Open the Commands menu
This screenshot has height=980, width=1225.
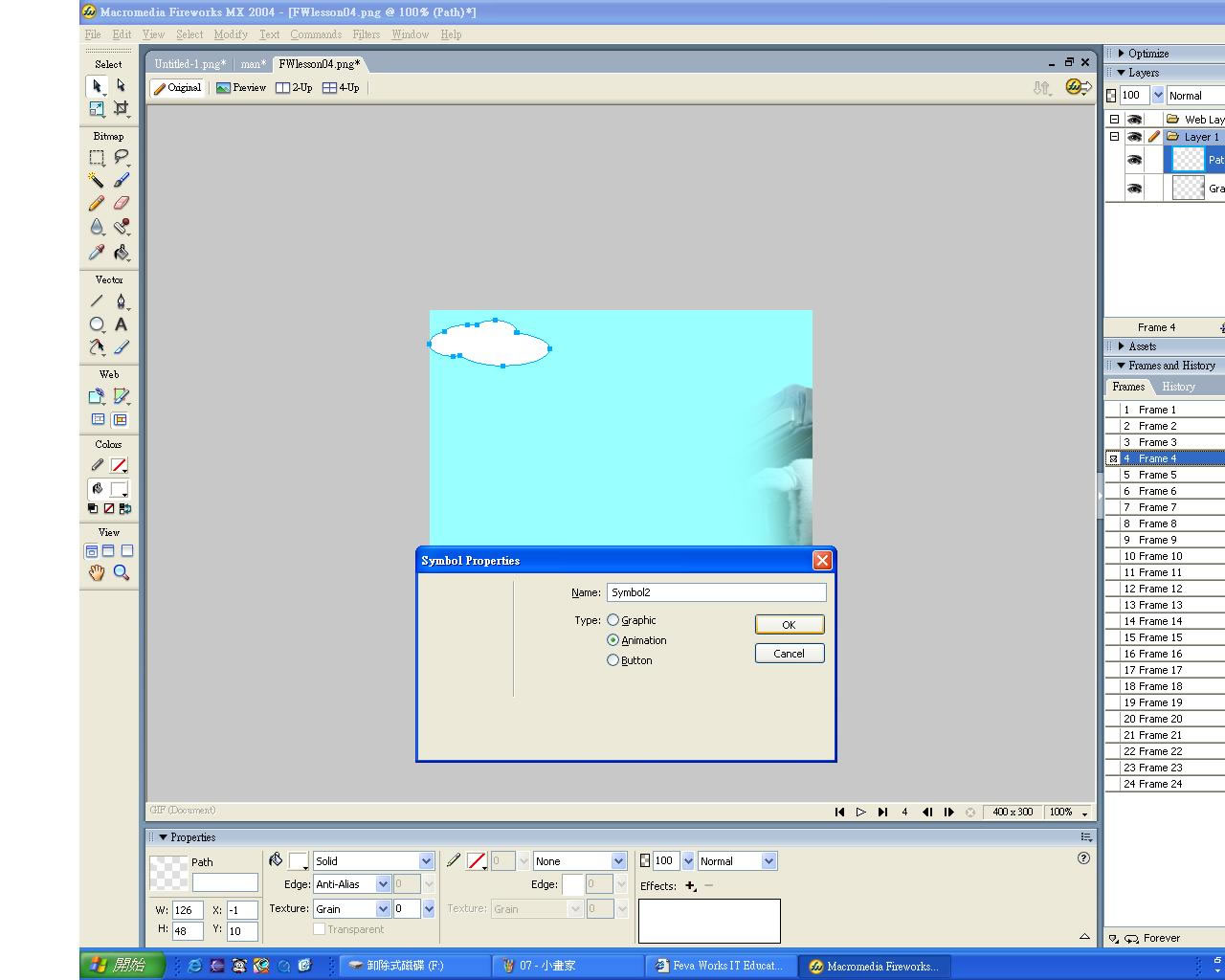click(x=316, y=34)
